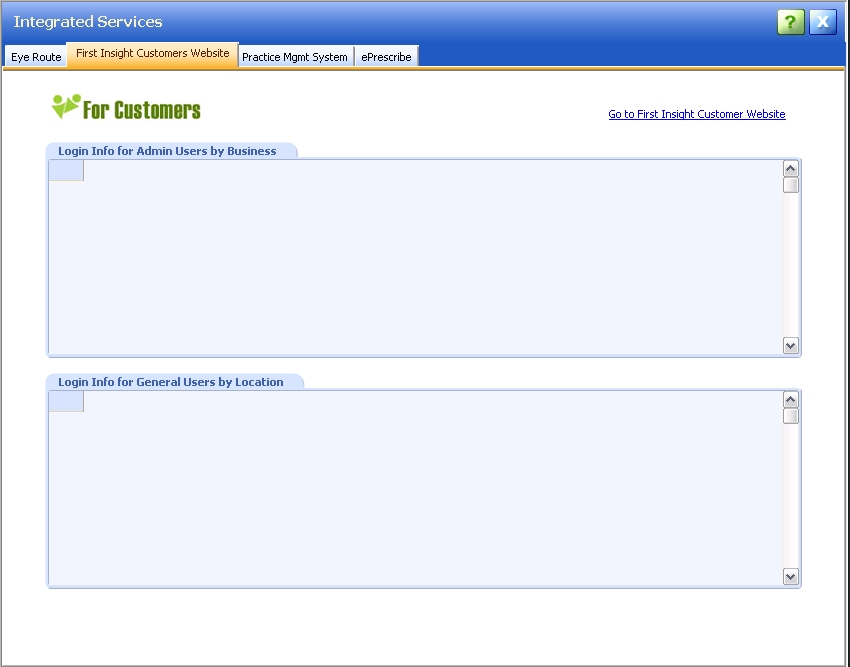Viewport: 850px width, 667px height.
Task: Open help with the green question mark icon
Action: point(790,22)
